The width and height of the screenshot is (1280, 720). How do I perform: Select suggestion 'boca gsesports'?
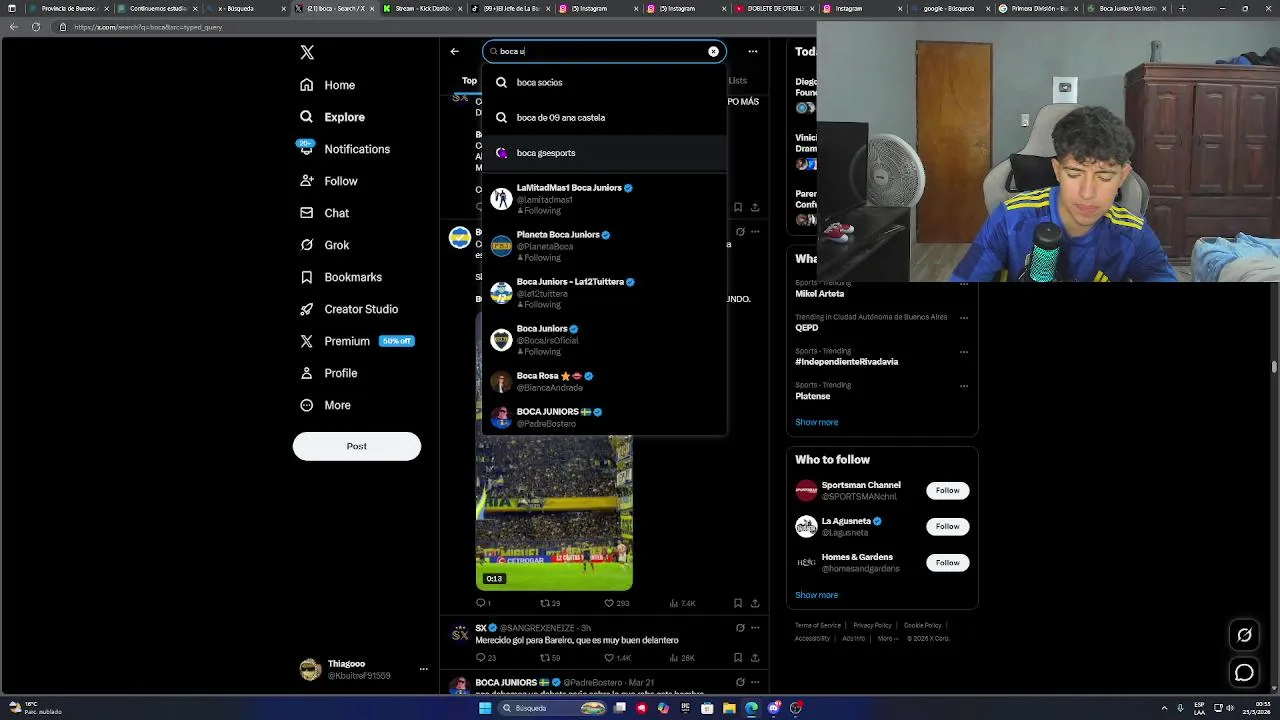click(604, 153)
